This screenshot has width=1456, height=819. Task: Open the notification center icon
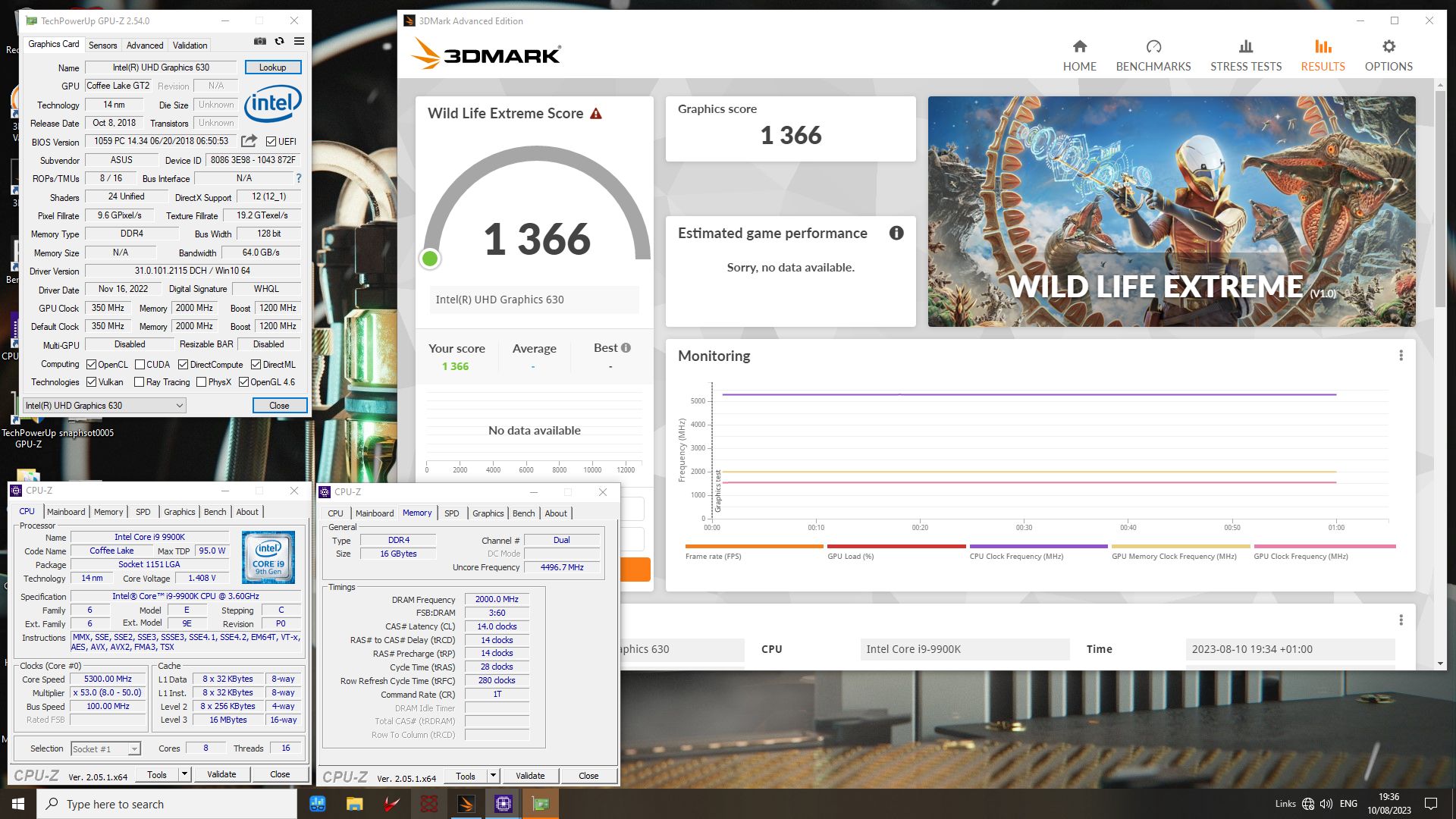click(x=1431, y=804)
